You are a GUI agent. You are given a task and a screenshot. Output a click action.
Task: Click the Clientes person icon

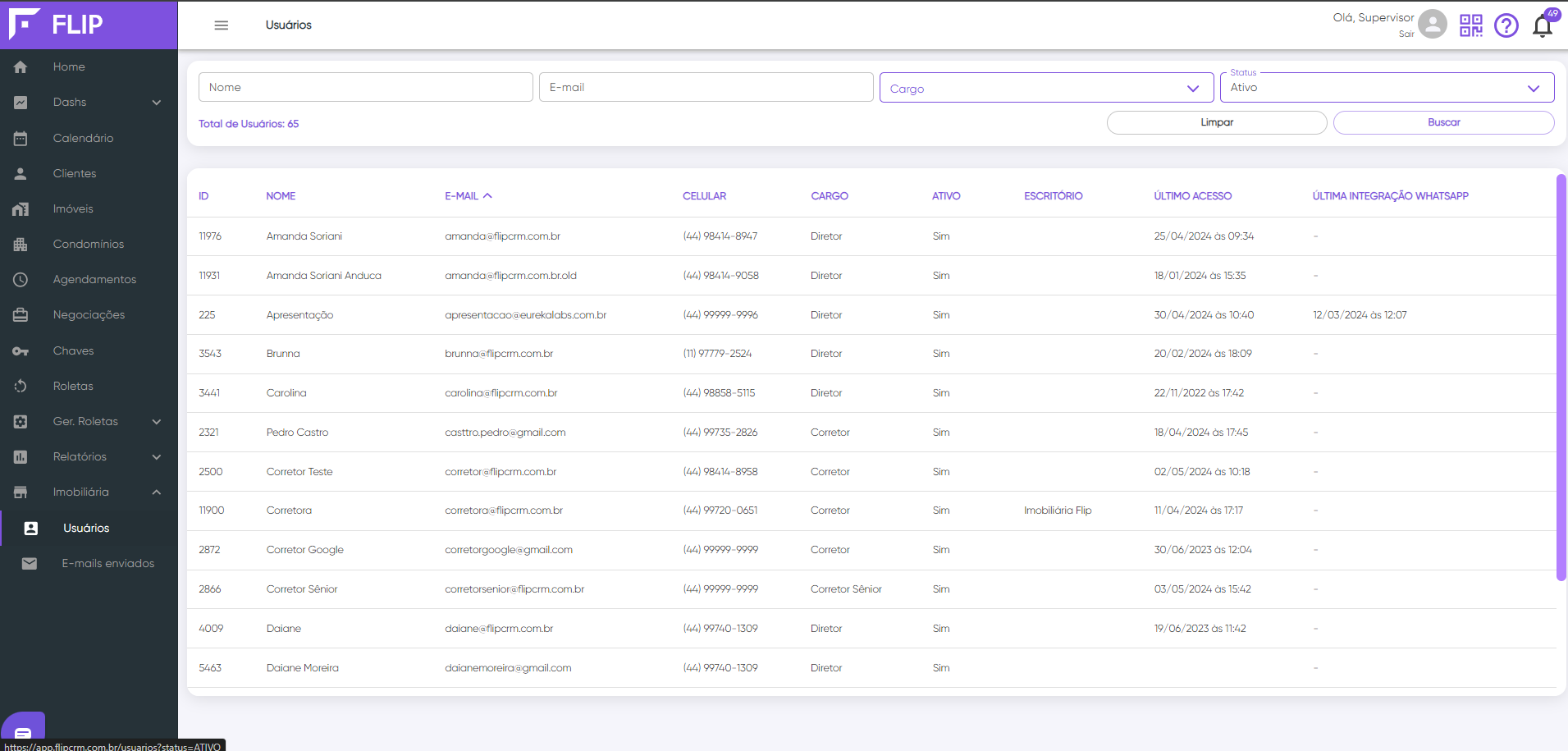pyautogui.click(x=21, y=174)
